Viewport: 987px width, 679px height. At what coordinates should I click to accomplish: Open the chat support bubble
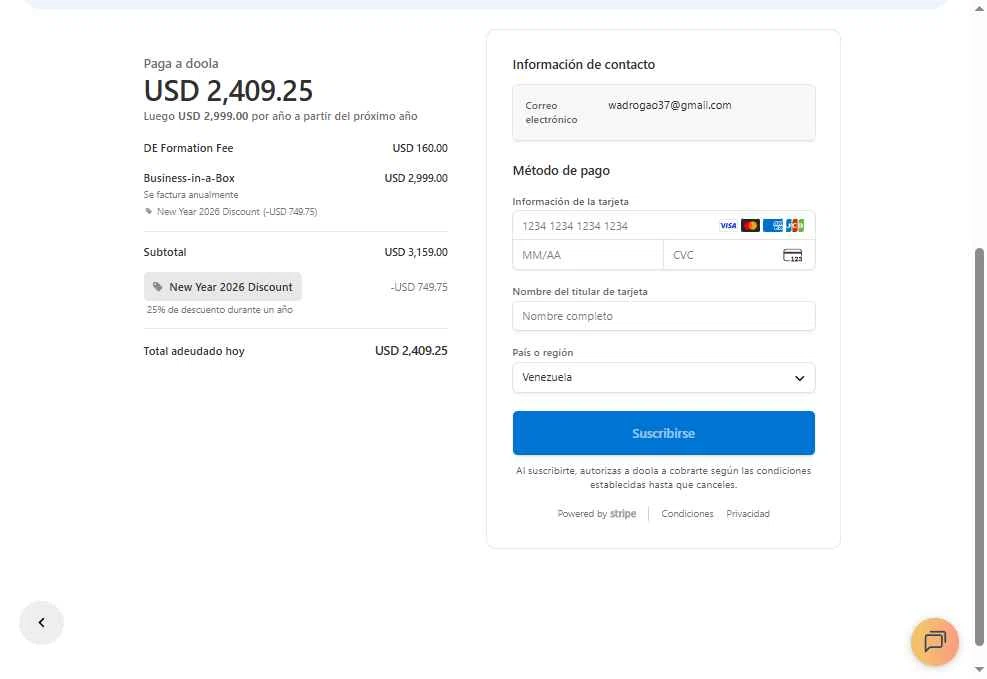pos(935,641)
